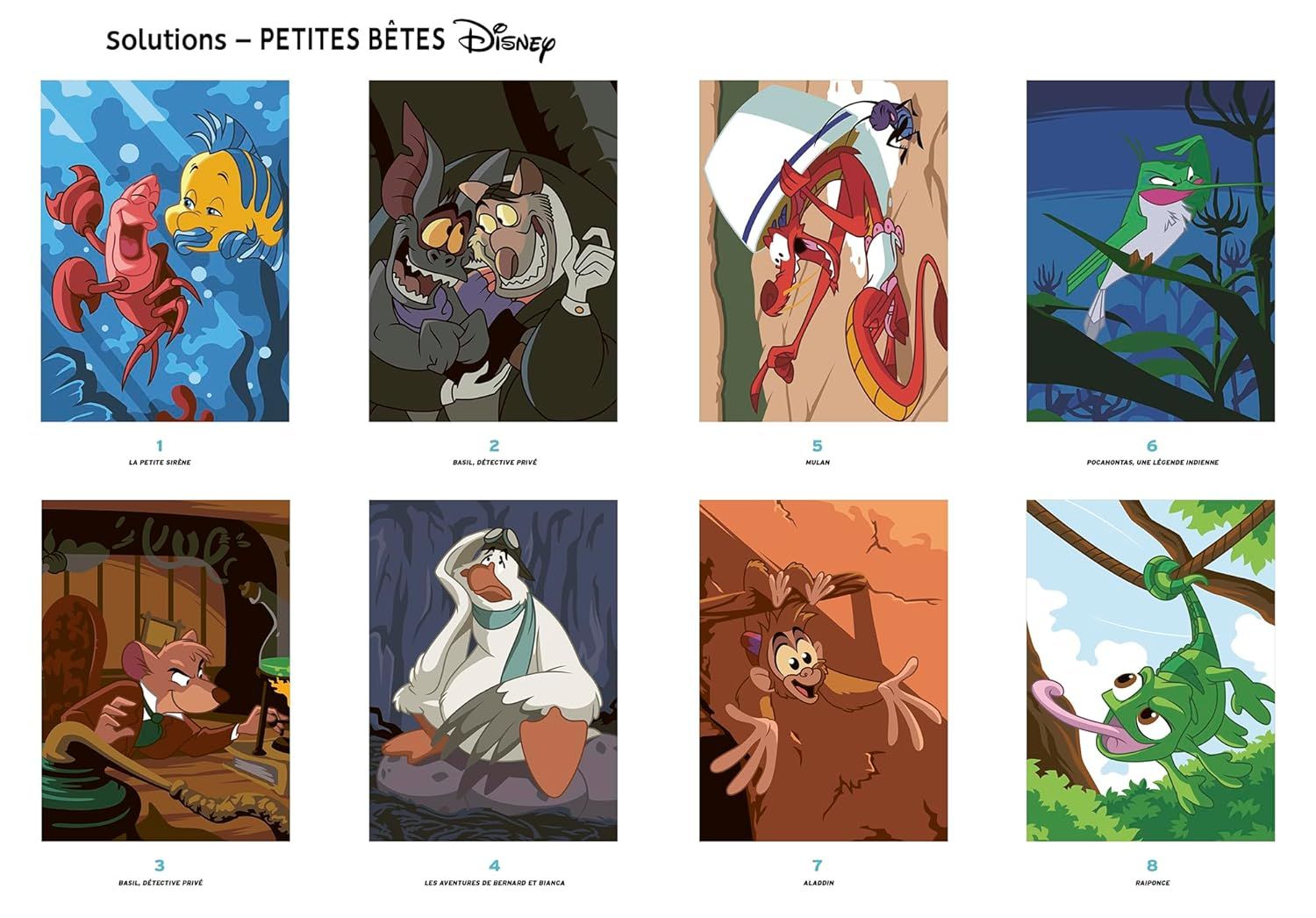This screenshot has height=918, width=1316.
Task: Click the number 4 label
Action: [x=494, y=865]
